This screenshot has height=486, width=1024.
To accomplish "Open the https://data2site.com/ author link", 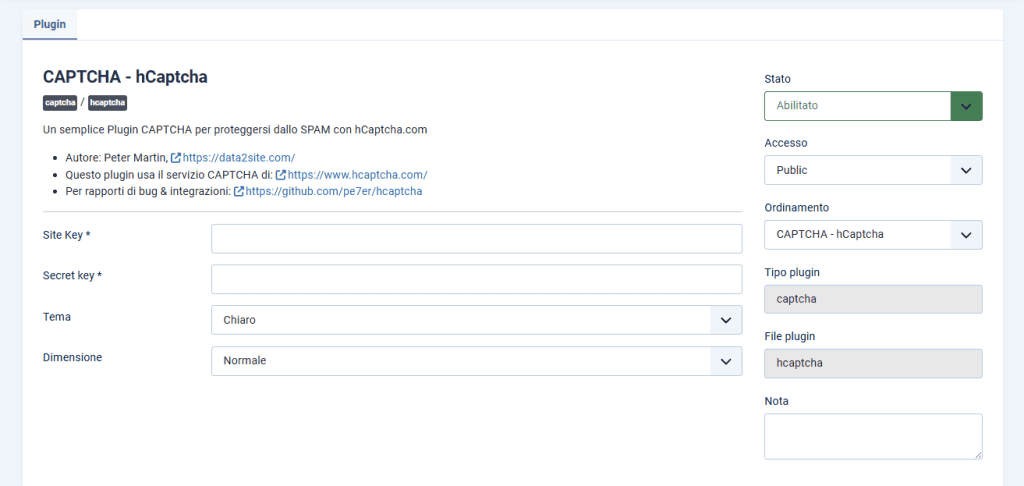I will [x=239, y=158].
